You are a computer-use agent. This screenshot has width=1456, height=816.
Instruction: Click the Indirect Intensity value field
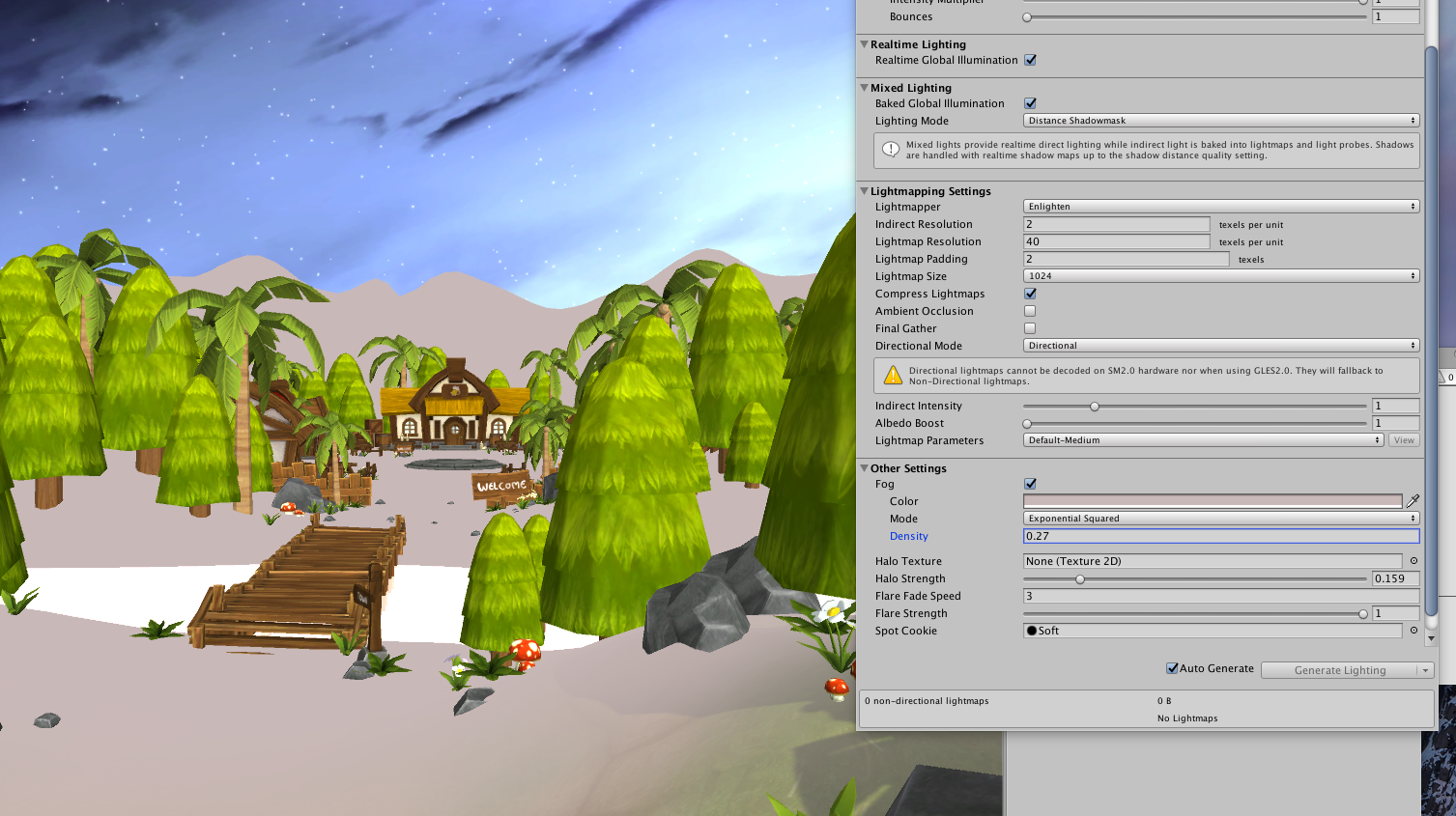pyautogui.click(x=1395, y=406)
